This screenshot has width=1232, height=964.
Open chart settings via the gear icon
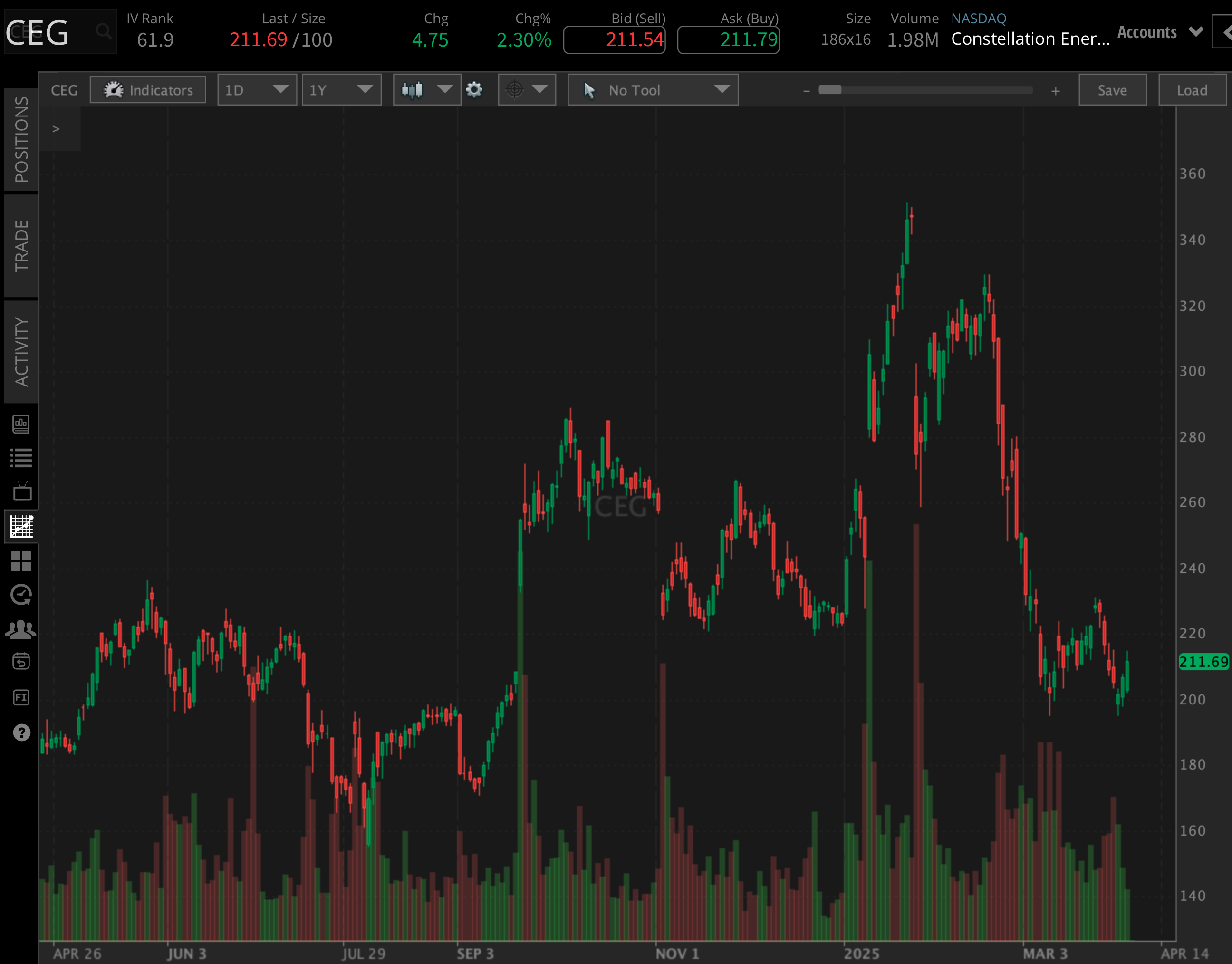474,89
